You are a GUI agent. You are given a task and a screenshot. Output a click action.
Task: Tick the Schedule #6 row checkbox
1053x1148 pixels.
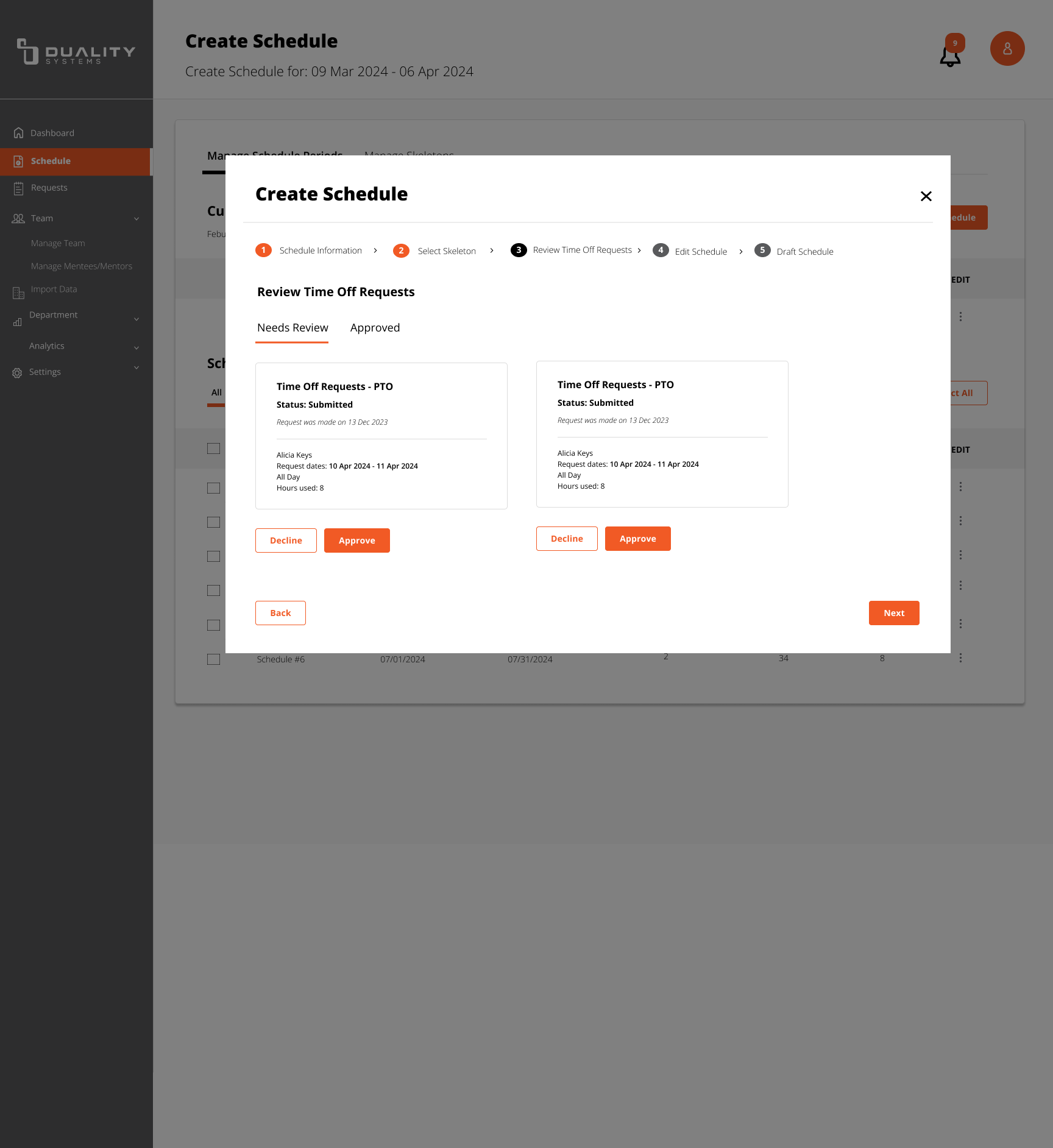point(213,659)
